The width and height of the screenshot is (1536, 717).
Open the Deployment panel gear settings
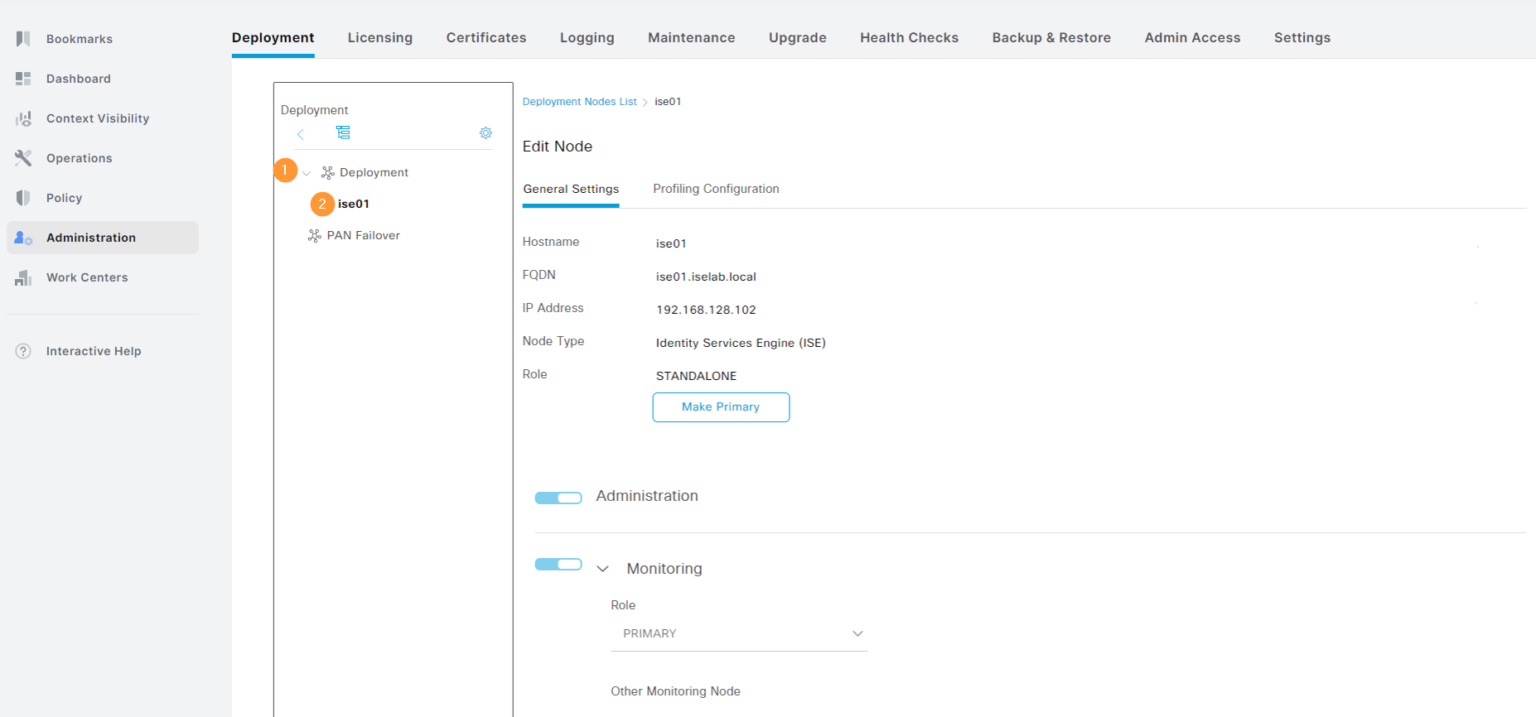pos(486,133)
